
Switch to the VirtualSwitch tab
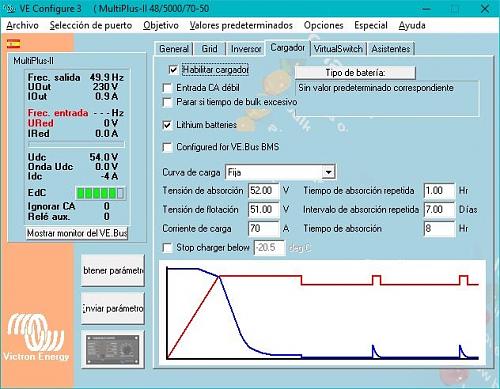pyautogui.click(x=338, y=49)
